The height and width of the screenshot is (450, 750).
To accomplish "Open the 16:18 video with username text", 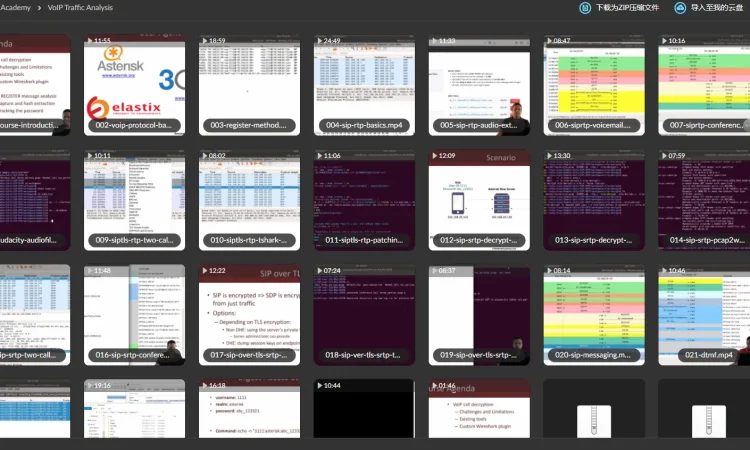I will (x=249, y=415).
